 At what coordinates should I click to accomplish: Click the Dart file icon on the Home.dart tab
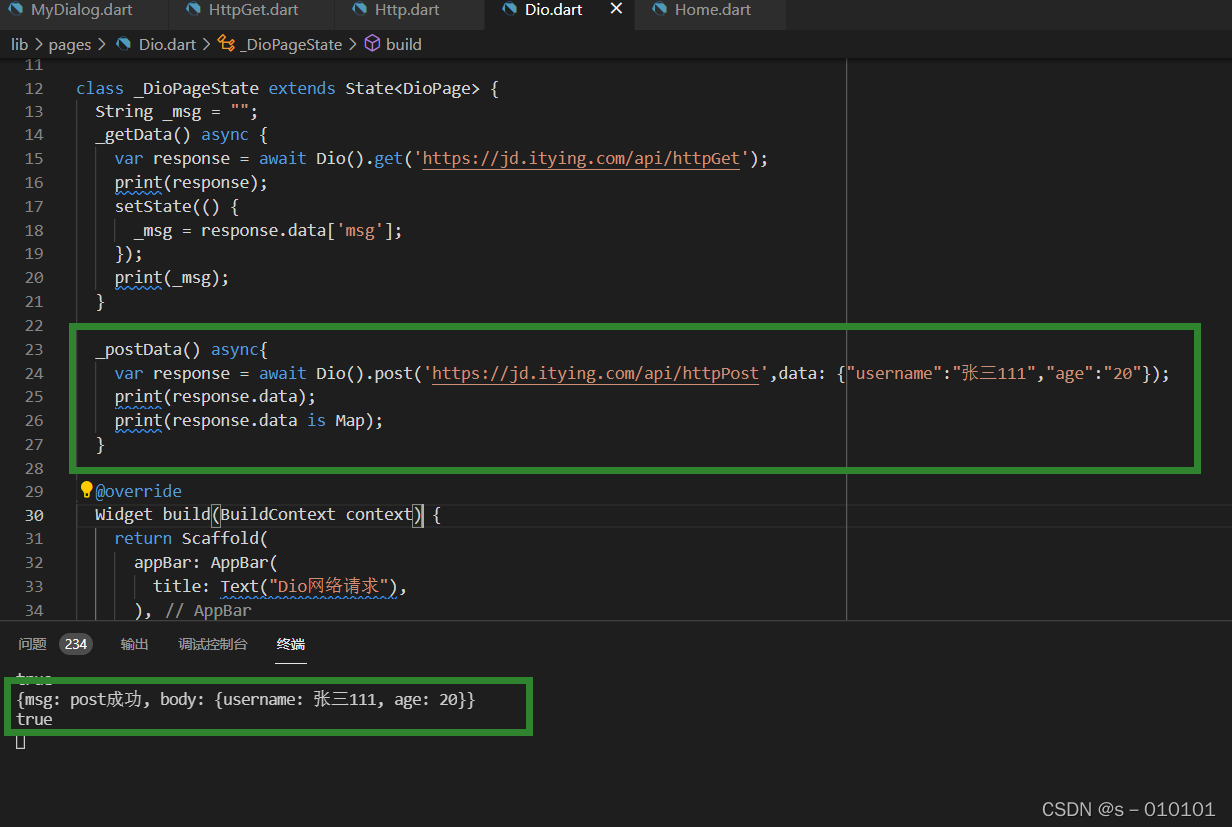point(659,10)
